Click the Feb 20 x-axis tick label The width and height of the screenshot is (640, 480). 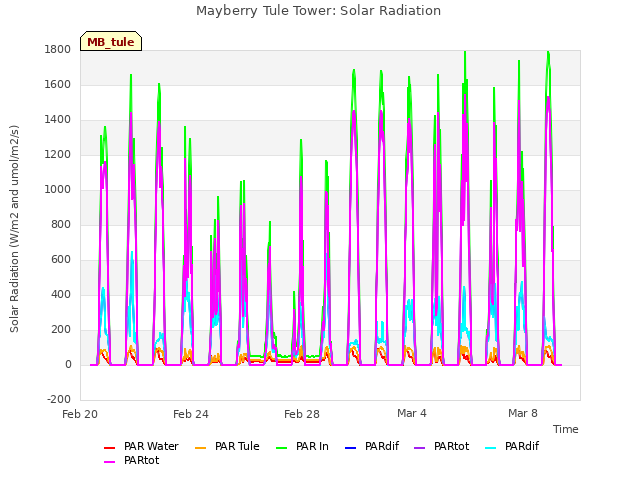point(80,414)
